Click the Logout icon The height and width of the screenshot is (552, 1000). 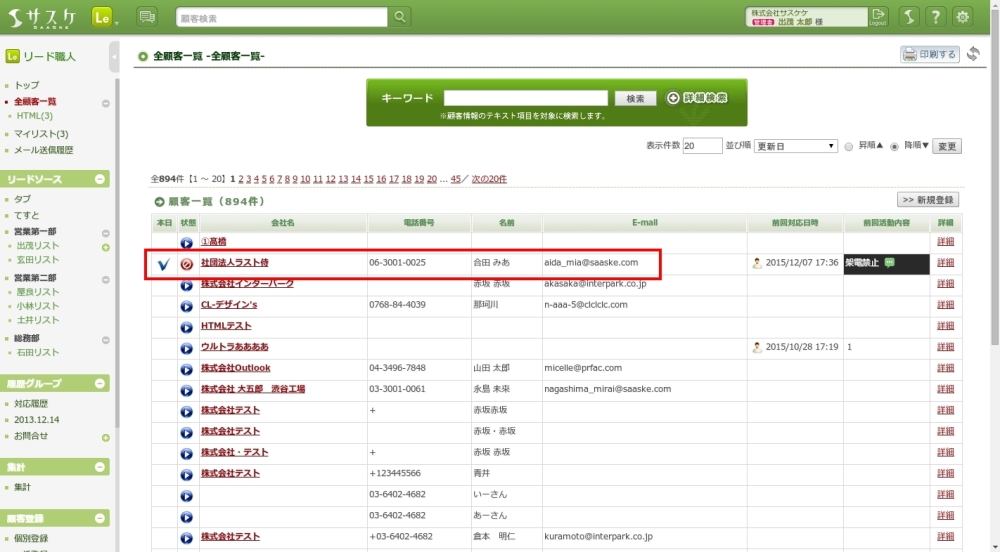click(x=878, y=17)
